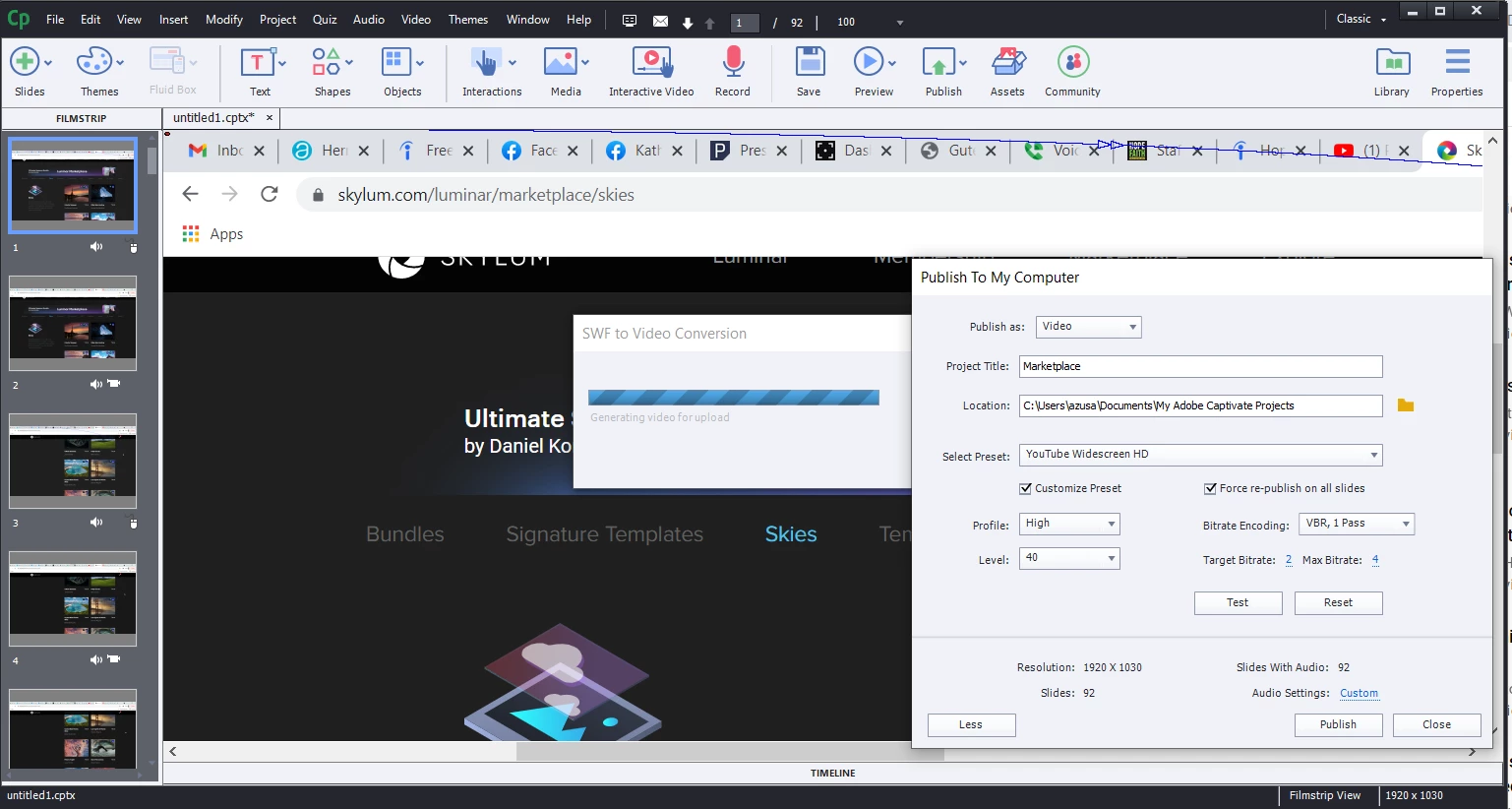Click the Save disk icon
Screen dimensions: 1512x809
810,62
